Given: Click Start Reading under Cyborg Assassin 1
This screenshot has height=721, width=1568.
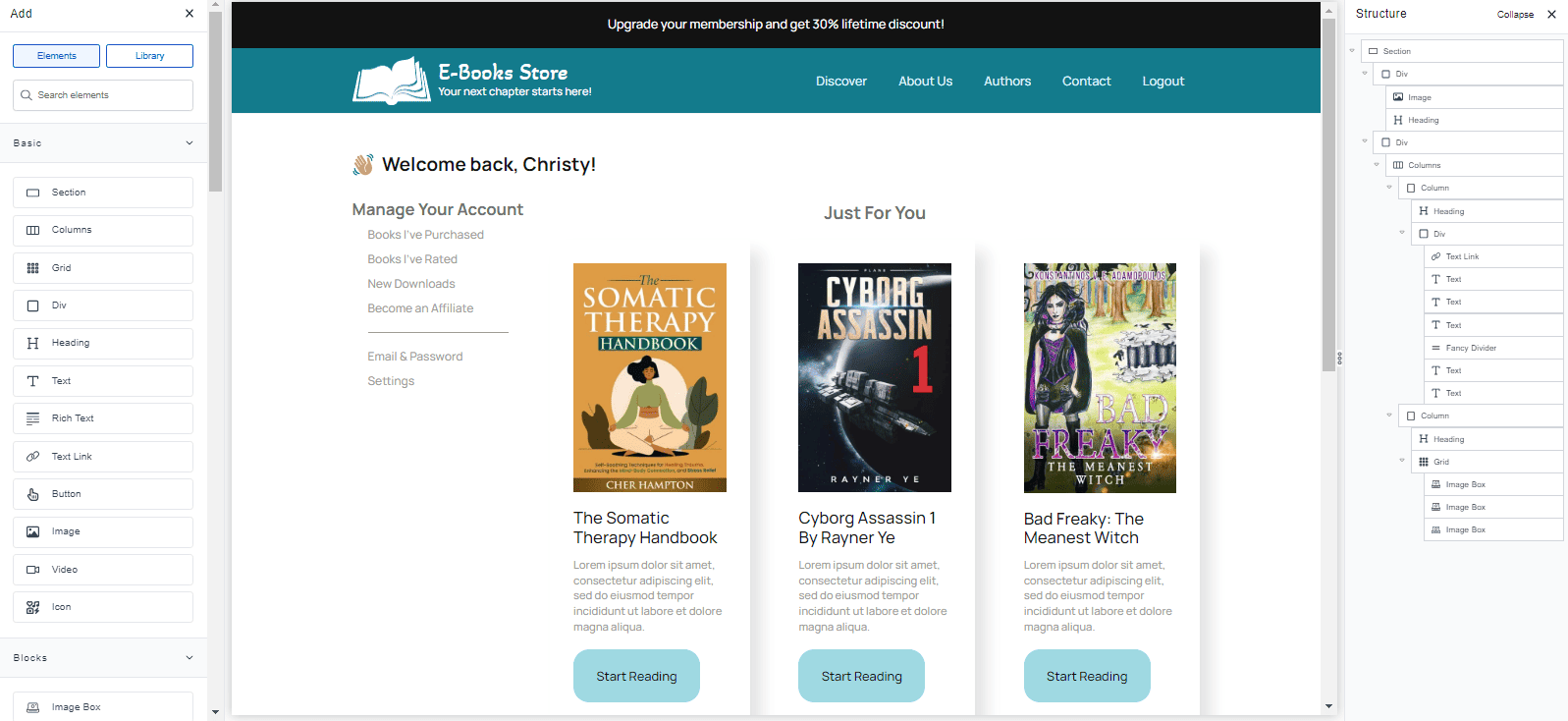Looking at the screenshot, I should pyautogui.click(x=861, y=676).
